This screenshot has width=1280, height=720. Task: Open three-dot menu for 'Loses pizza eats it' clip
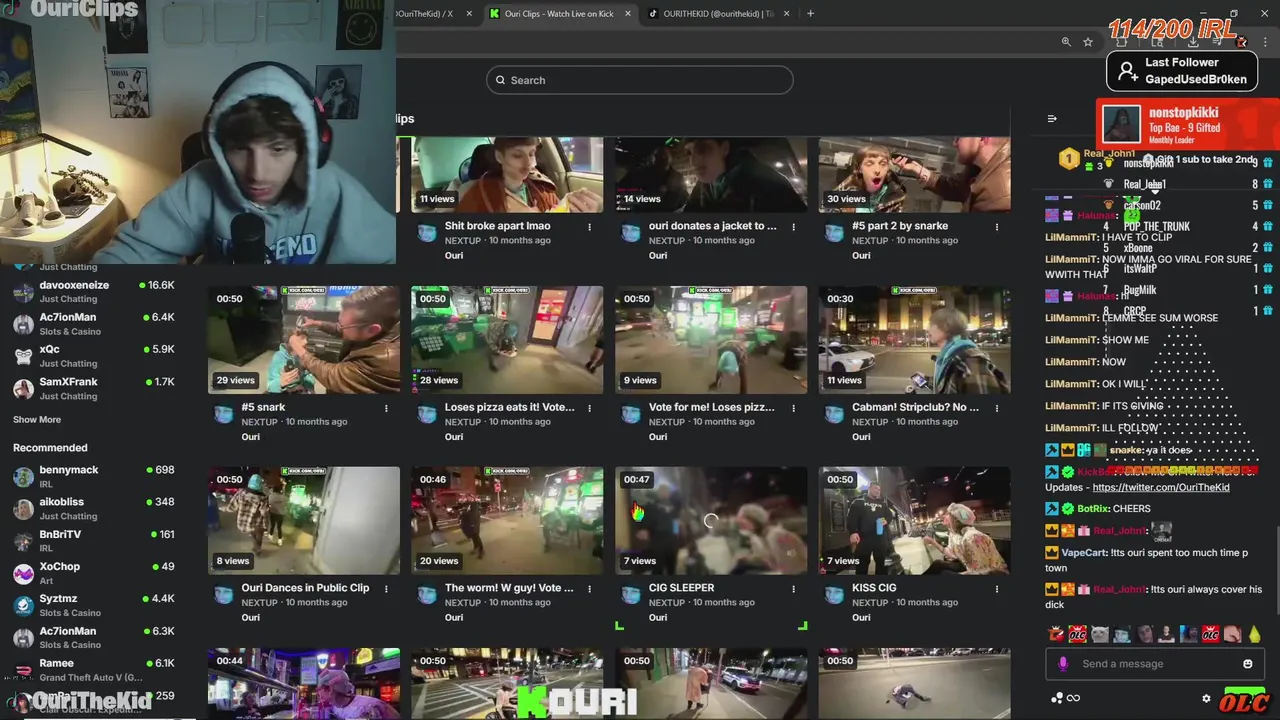pos(590,408)
